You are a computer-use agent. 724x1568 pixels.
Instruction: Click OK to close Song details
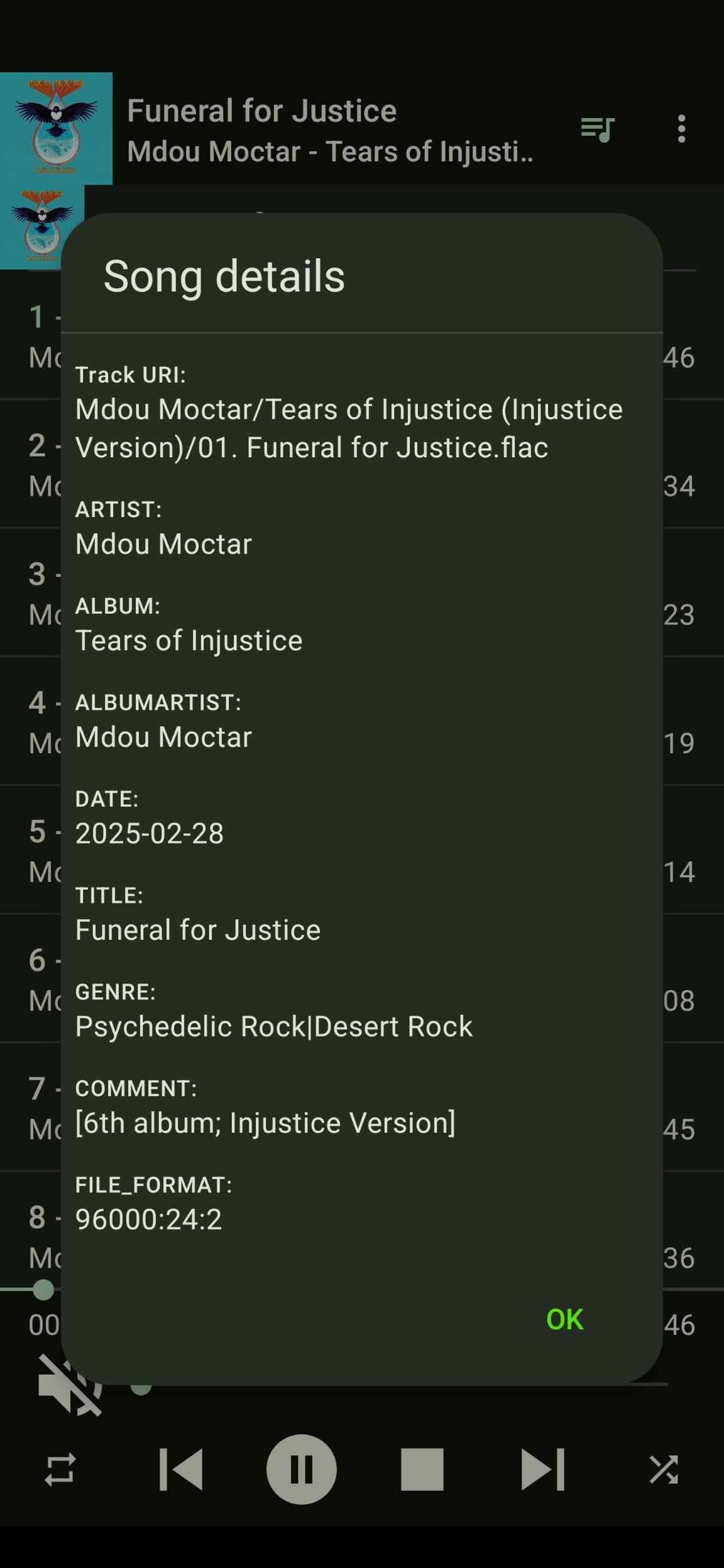[x=565, y=1319]
